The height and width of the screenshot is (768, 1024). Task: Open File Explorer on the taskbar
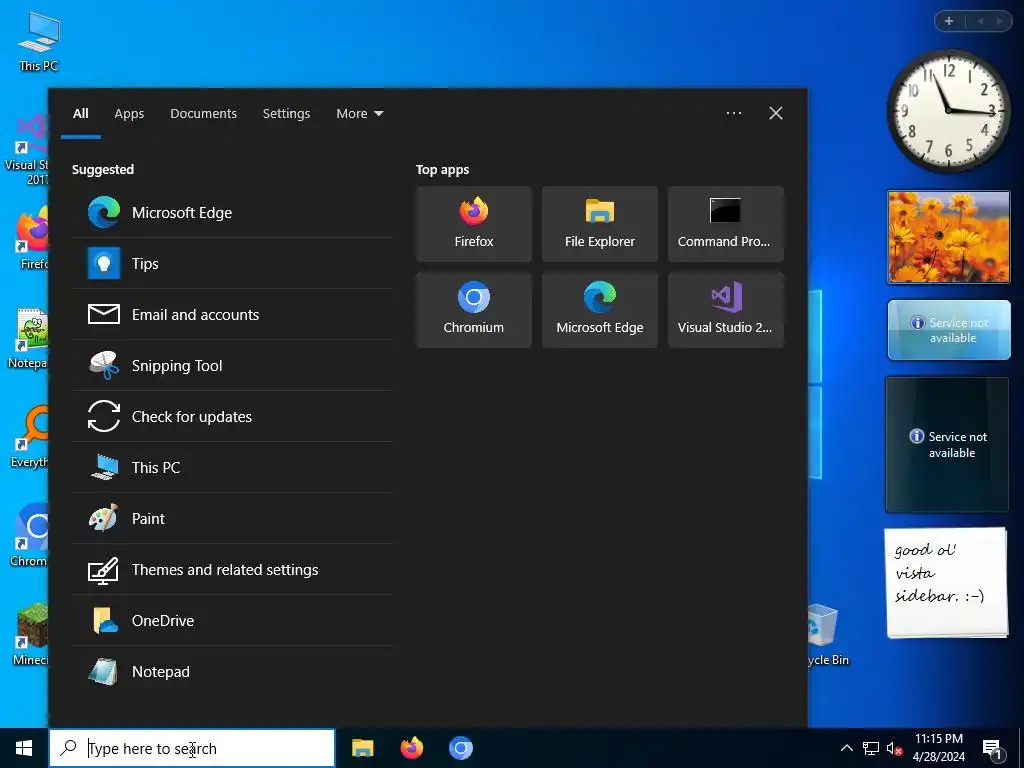[362, 748]
